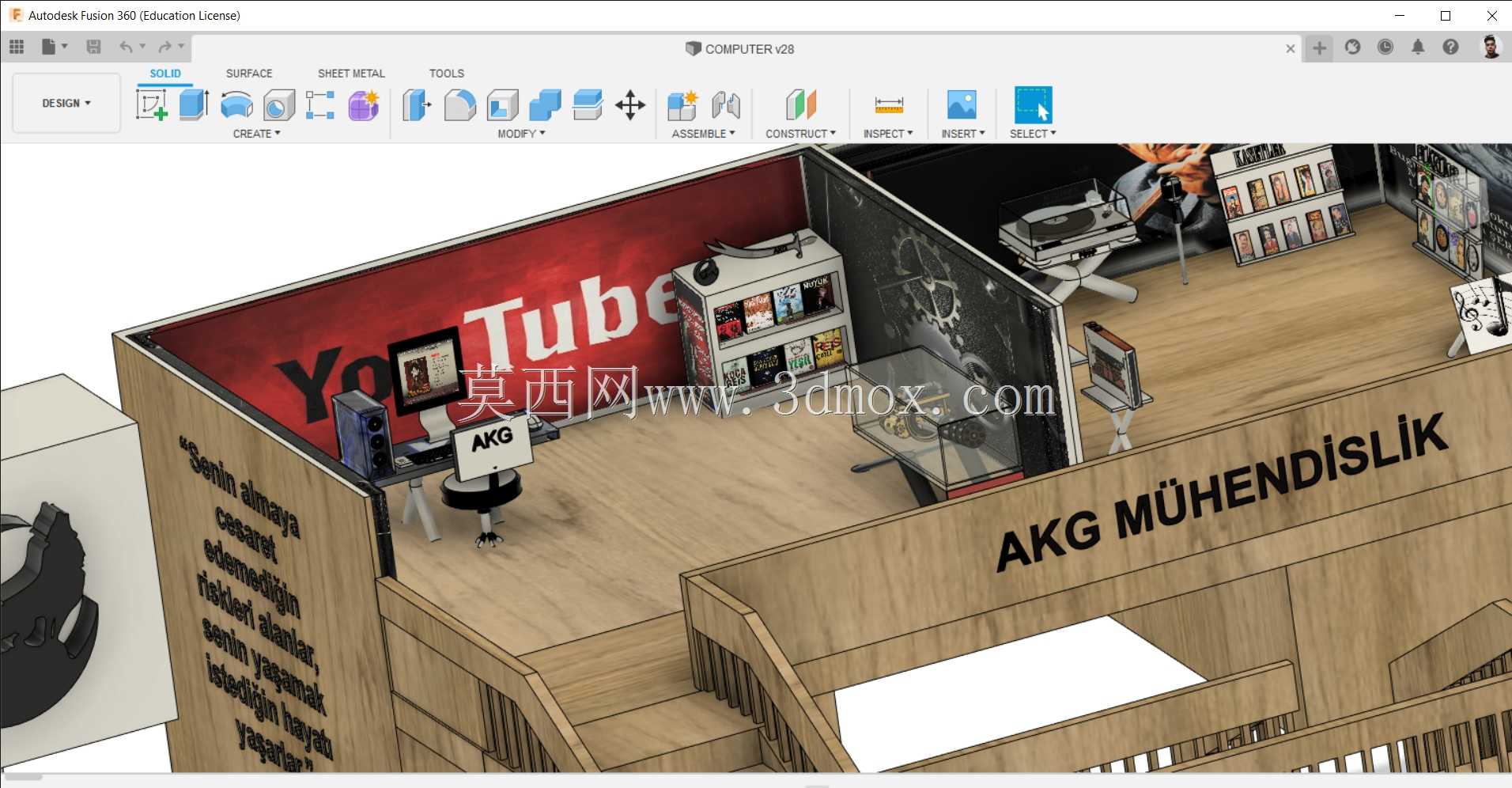Select the Joint tool
1512x788 pixels.
[726, 104]
